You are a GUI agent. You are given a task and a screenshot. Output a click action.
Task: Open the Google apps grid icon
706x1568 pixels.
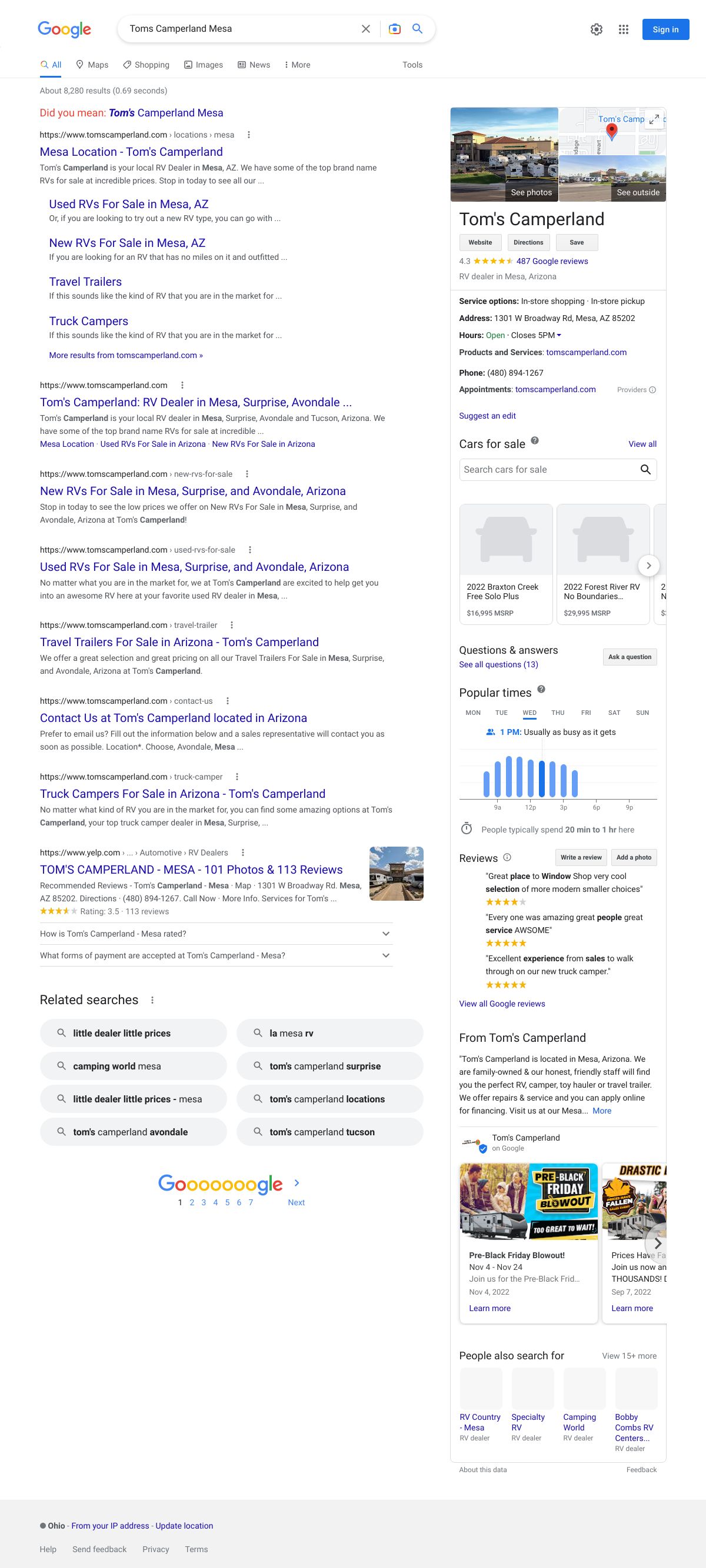point(623,29)
